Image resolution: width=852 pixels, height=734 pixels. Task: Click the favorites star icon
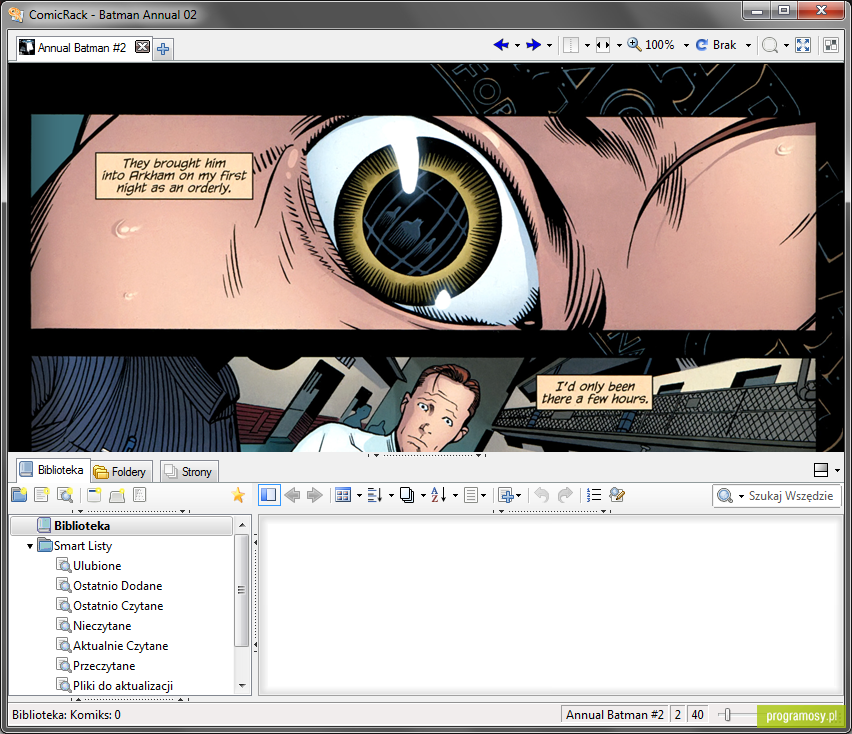pyautogui.click(x=238, y=494)
